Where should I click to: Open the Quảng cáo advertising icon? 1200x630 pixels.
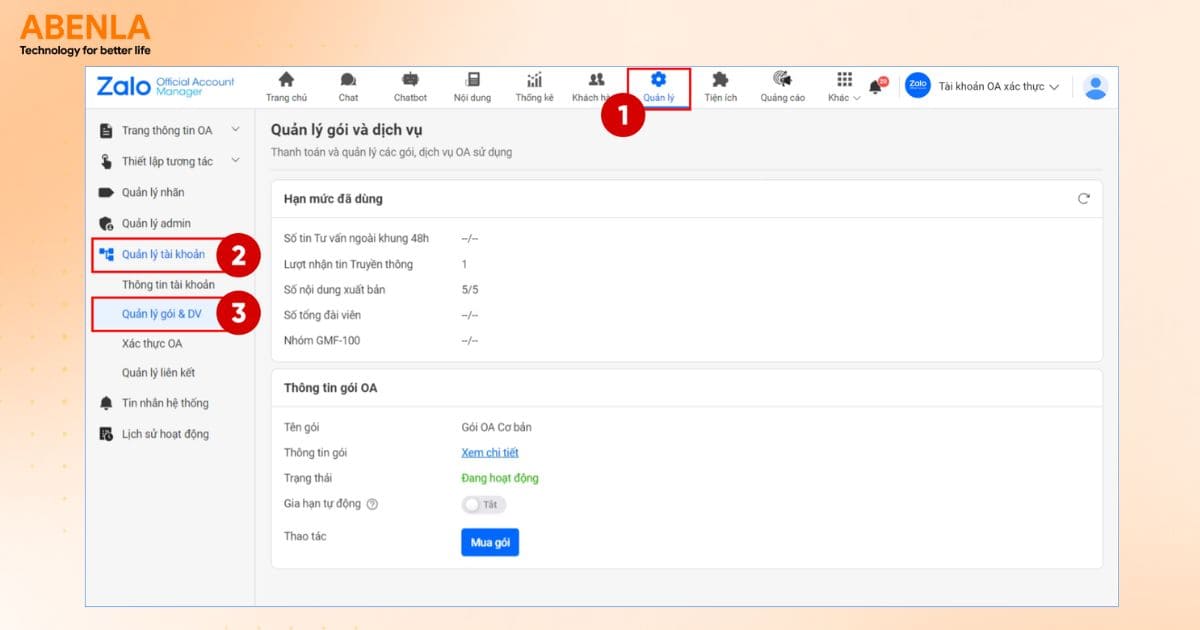coord(782,80)
